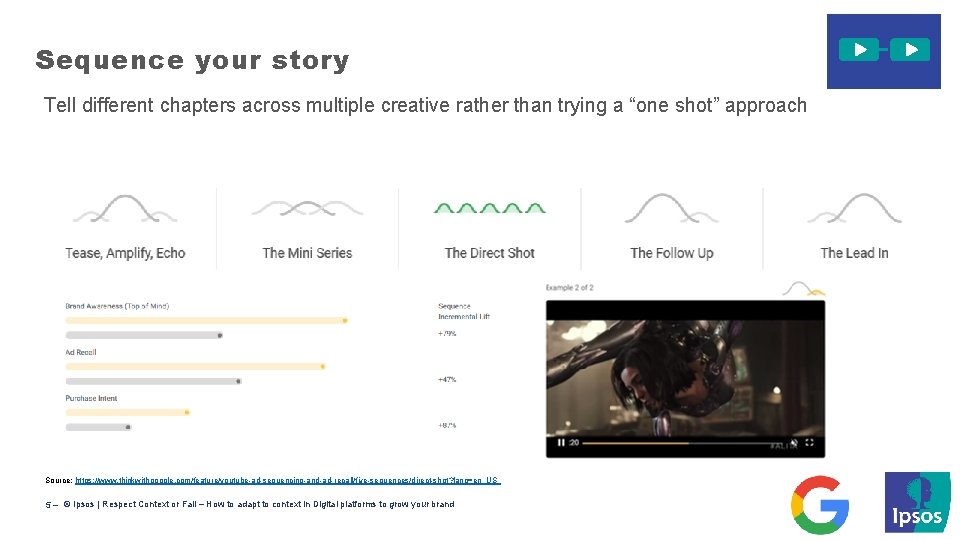Click the Sequence Incremental Lift heading

463,311
